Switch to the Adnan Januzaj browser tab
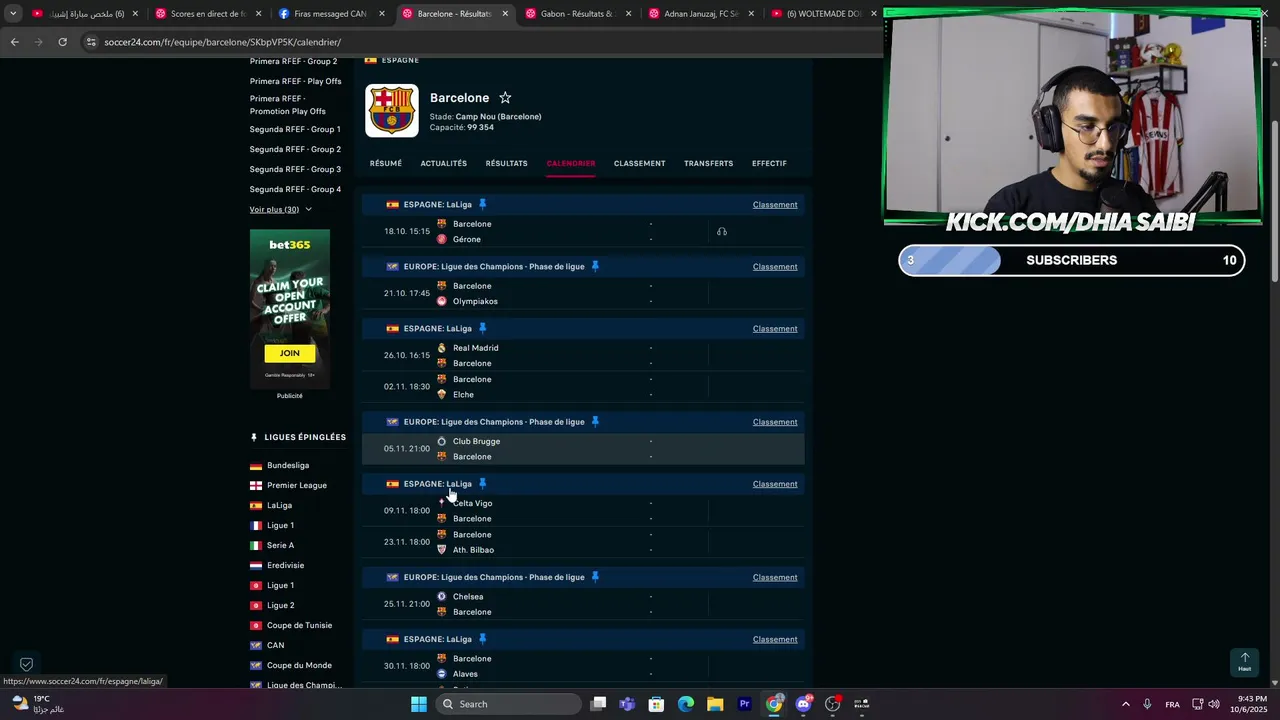This screenshot has width=1280, height=720. click(x=700, y=14)
